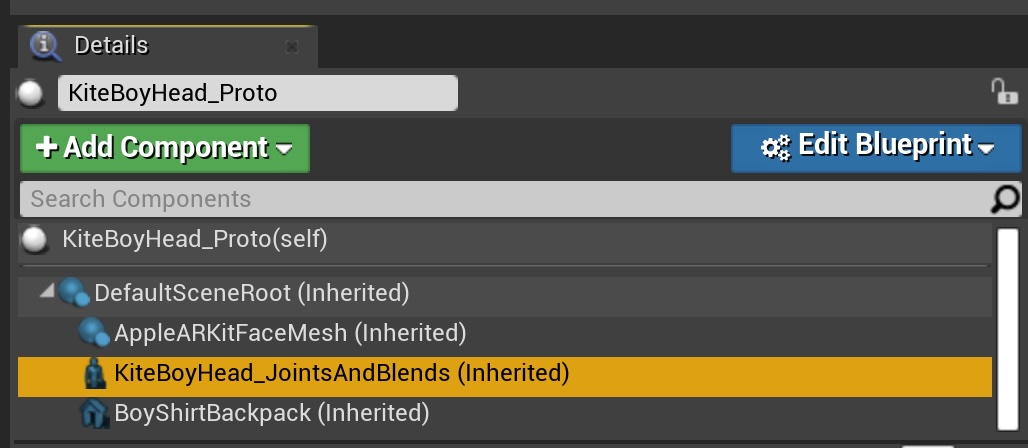The image size is (1028, 448).
Task: Click the gears icon on Edit Blueprint
Action: (775, 148)
